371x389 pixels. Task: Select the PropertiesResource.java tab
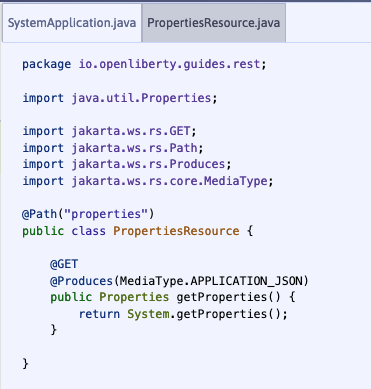[214, 23]
